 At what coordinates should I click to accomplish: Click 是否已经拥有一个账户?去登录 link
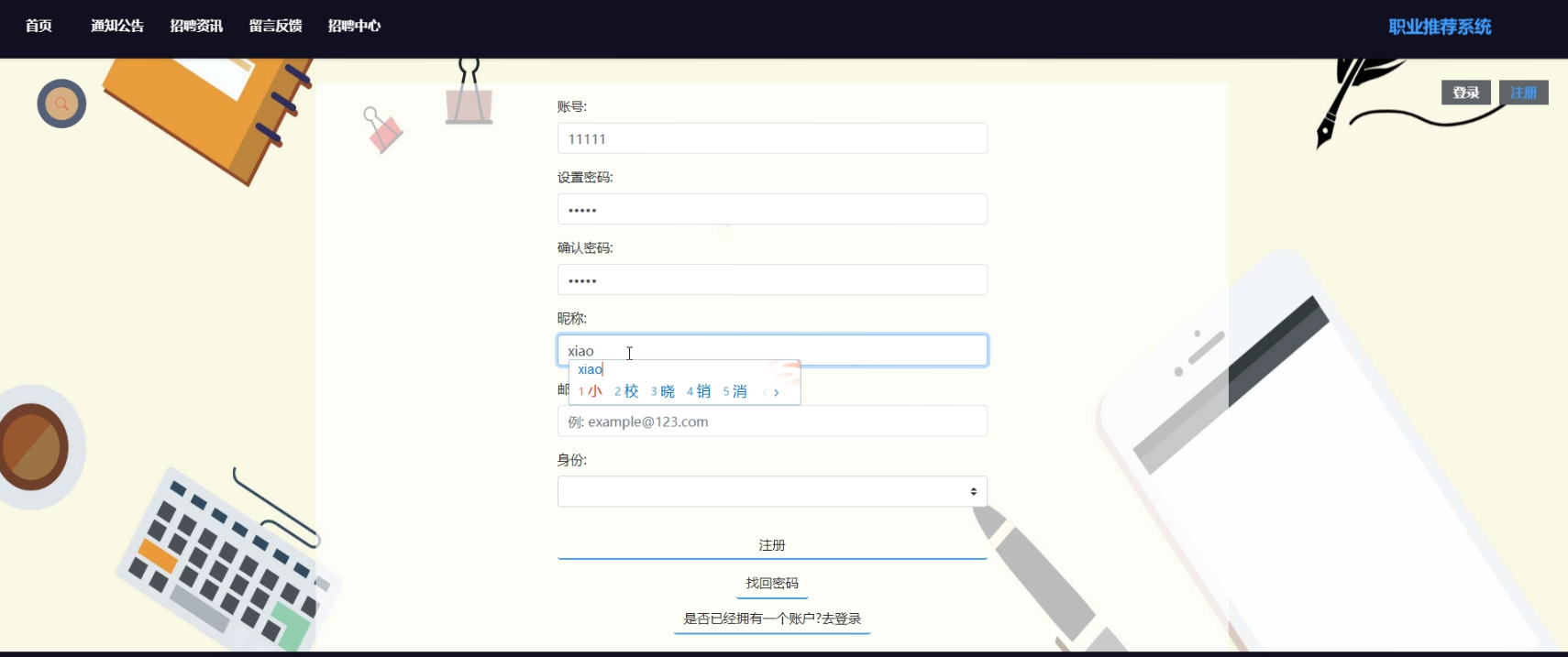[772, 619]
